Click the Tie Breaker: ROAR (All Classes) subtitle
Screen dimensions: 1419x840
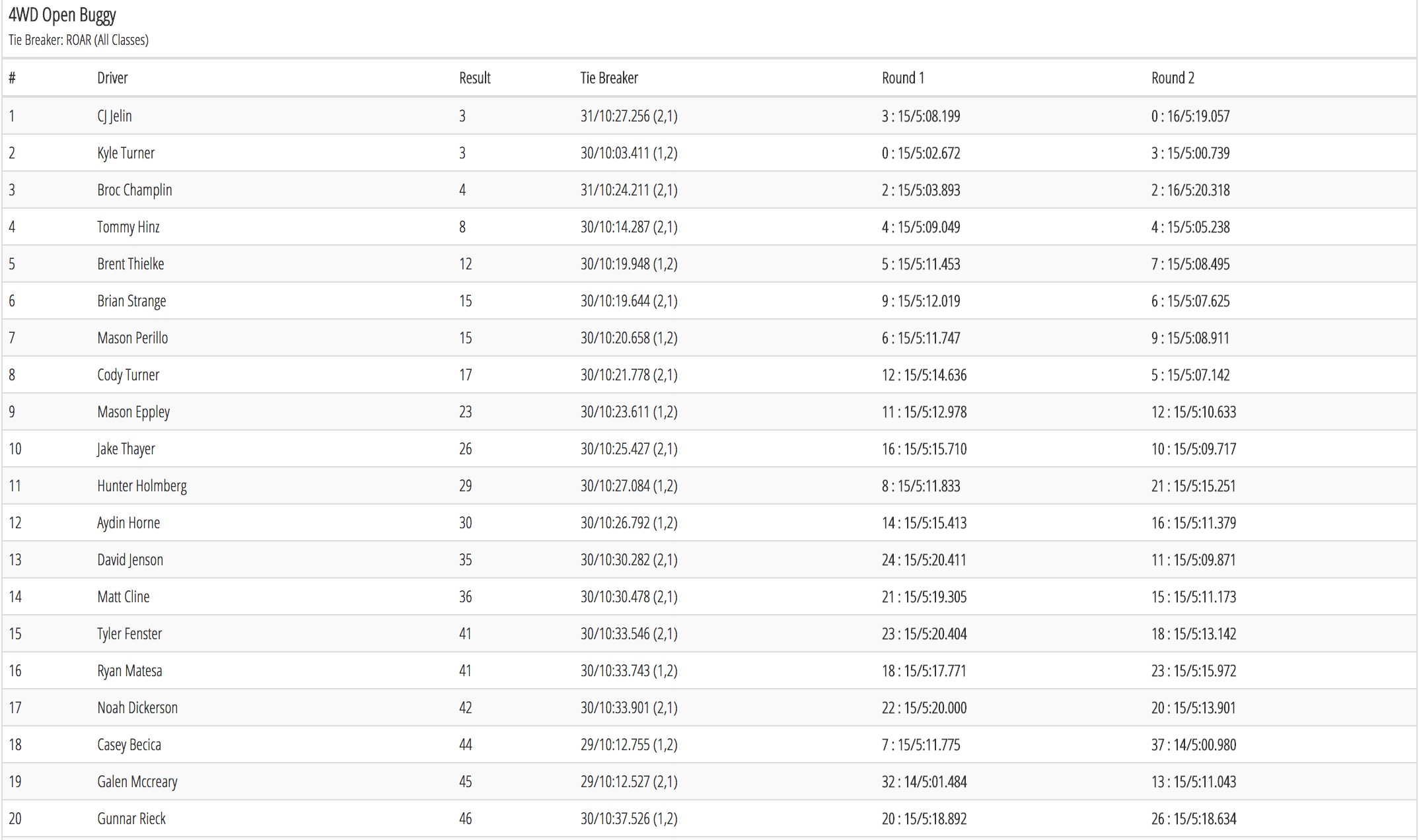[79, 40]
